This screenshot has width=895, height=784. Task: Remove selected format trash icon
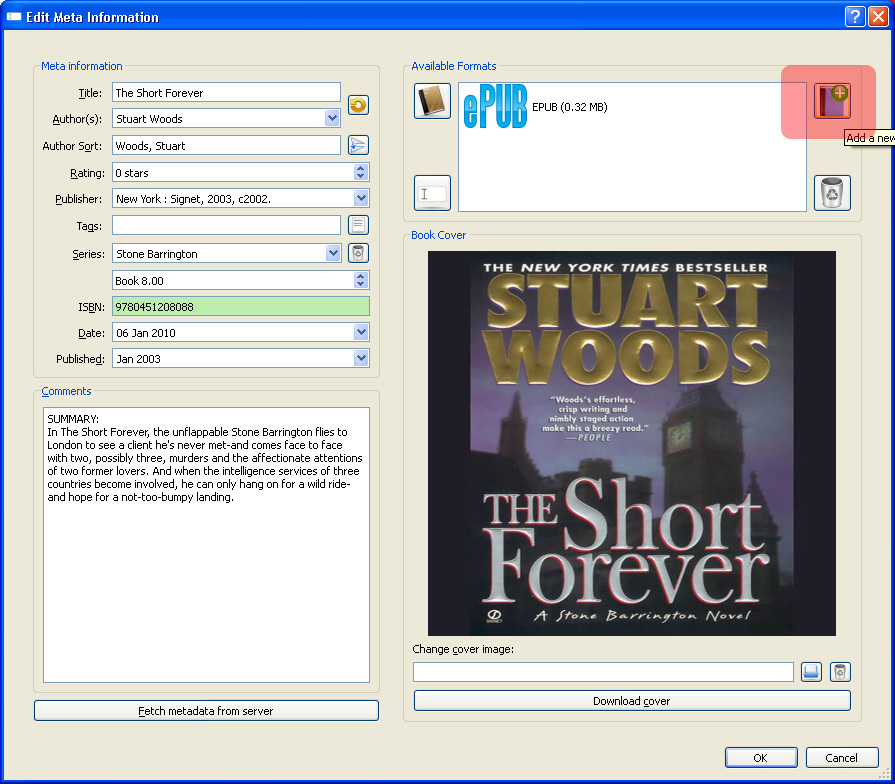832,193
